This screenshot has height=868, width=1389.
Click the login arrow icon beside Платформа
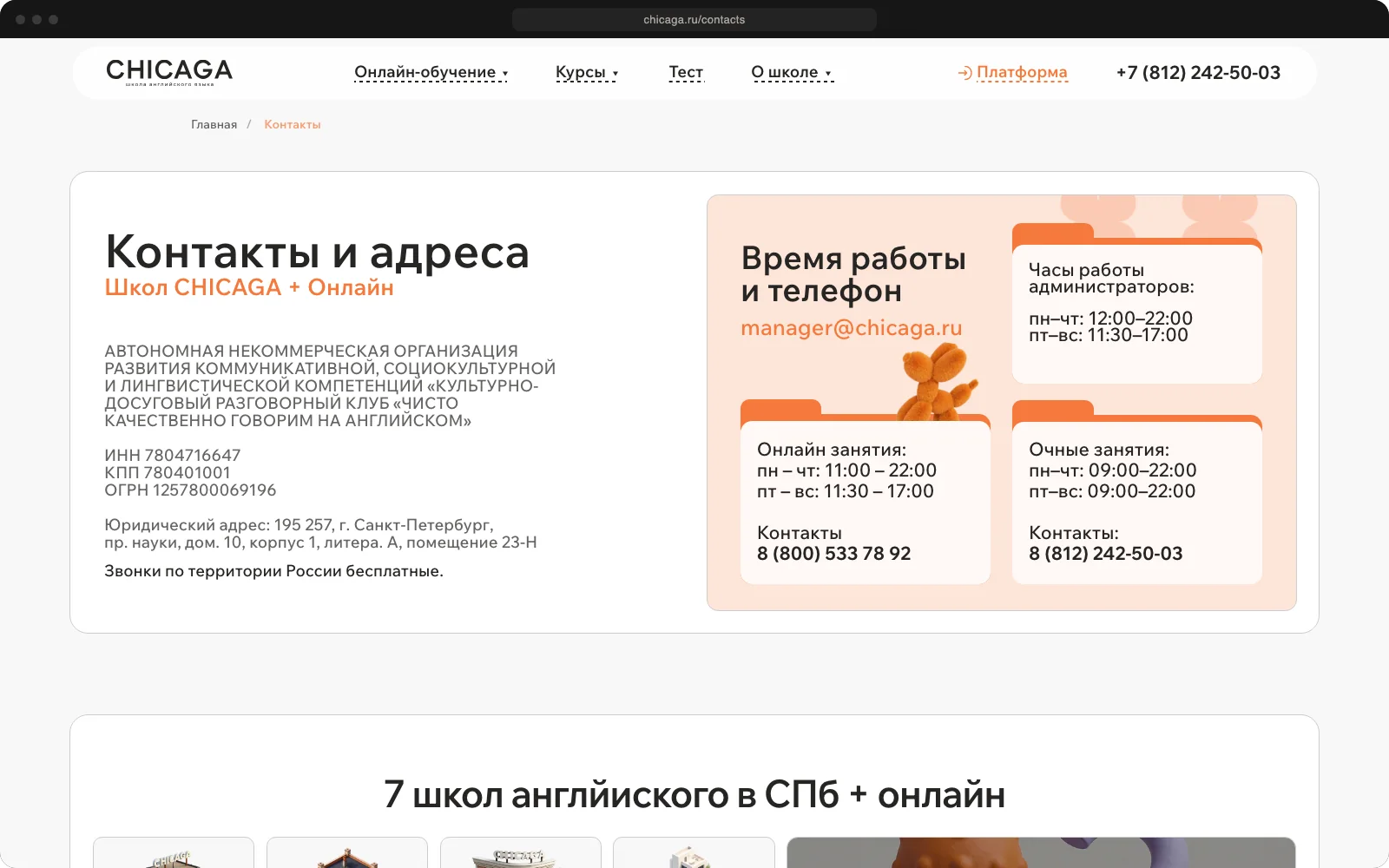pos(964,73)
